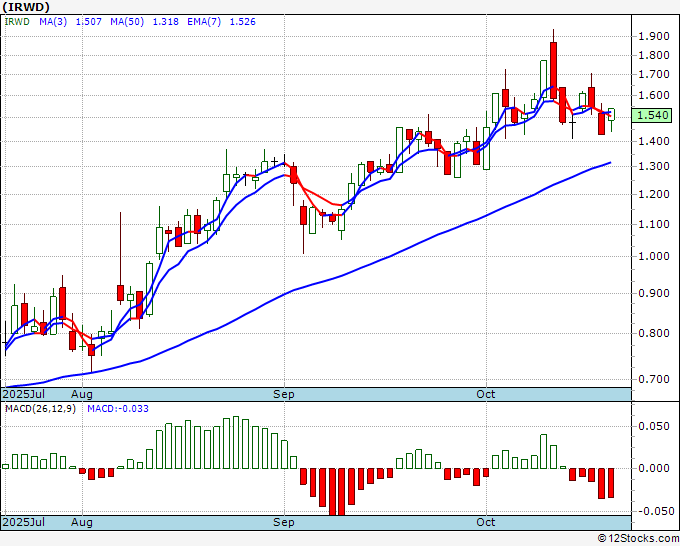Click the 0.900 price axis label
The image size is (680, 546).
click(654, 293)
